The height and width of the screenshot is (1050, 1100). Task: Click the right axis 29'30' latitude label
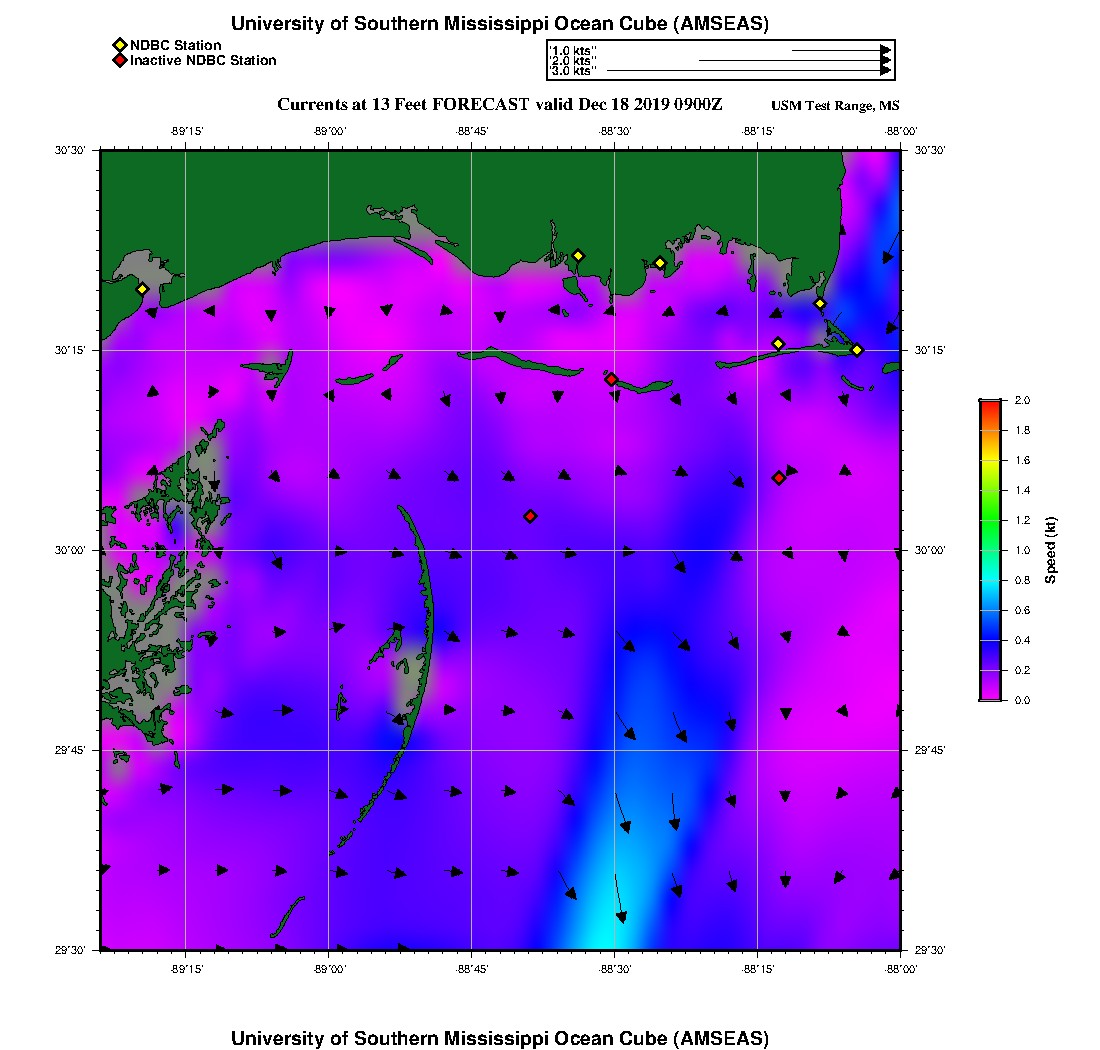[930, 950]
